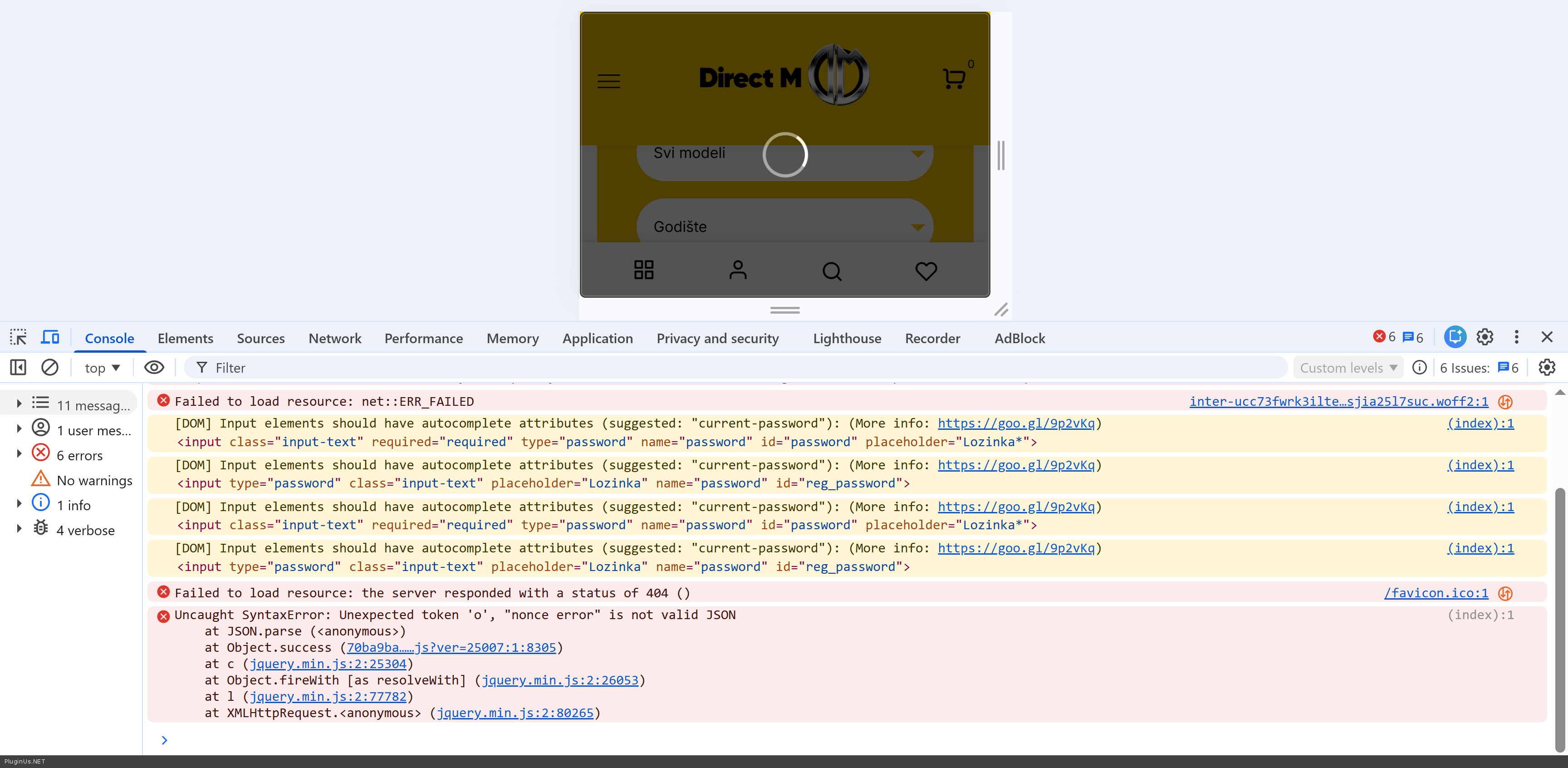Click the DevTools three-dot menu
The height and width of the screenshot is (768, 1568).
(x=1516, y=337)
